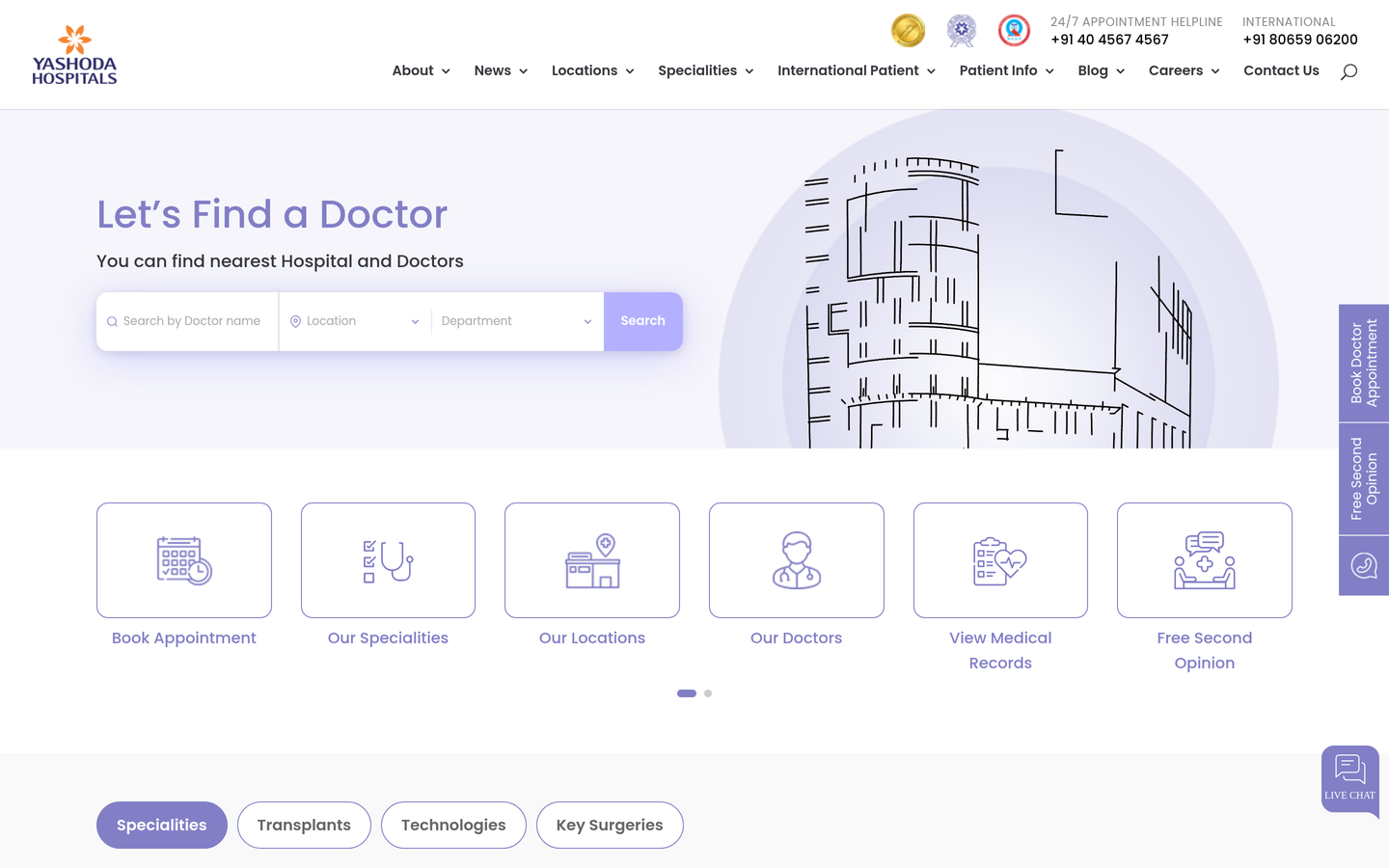Go to second carousel slide dot

708,693
